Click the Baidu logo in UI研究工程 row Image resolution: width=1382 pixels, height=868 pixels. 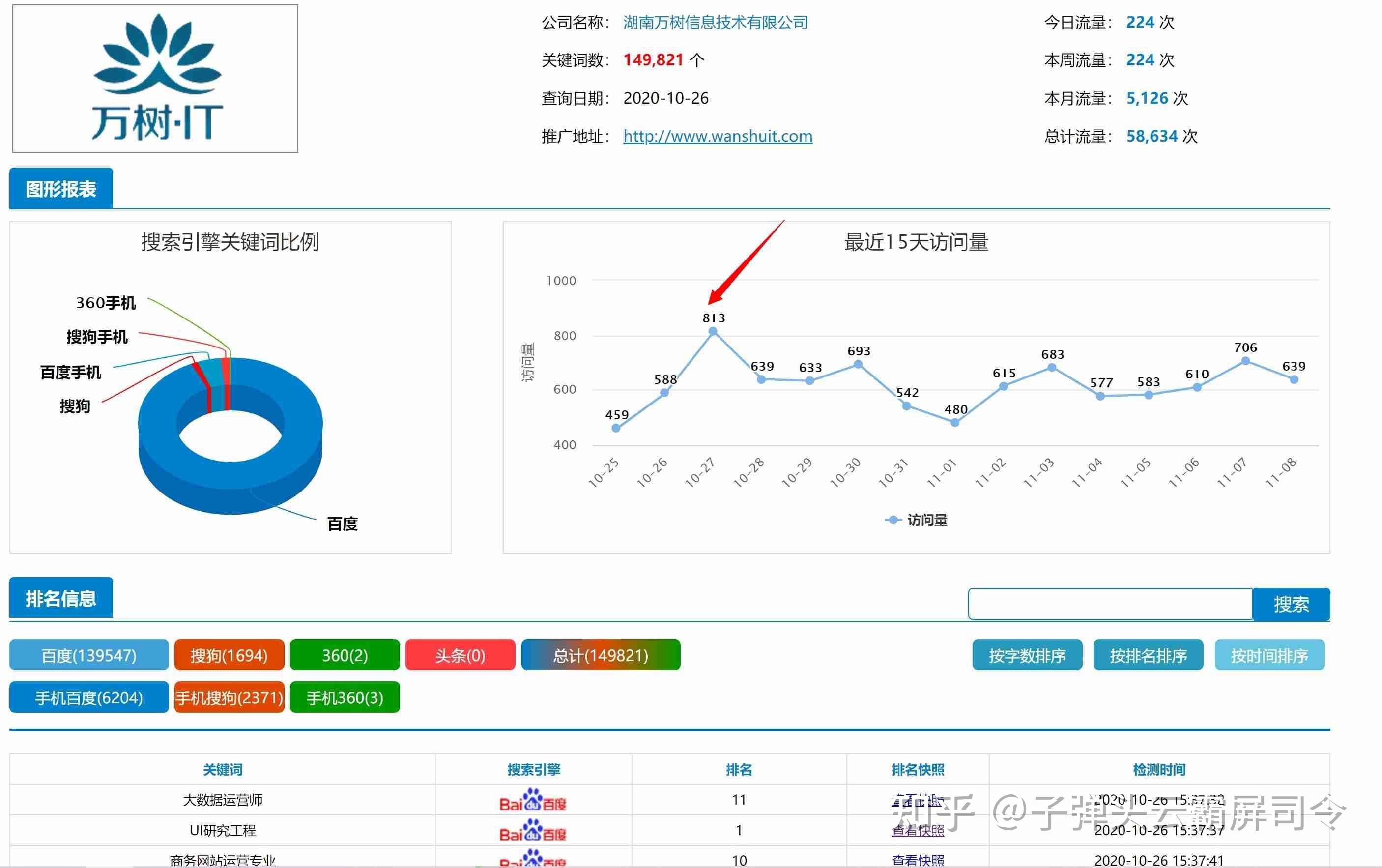533,831
